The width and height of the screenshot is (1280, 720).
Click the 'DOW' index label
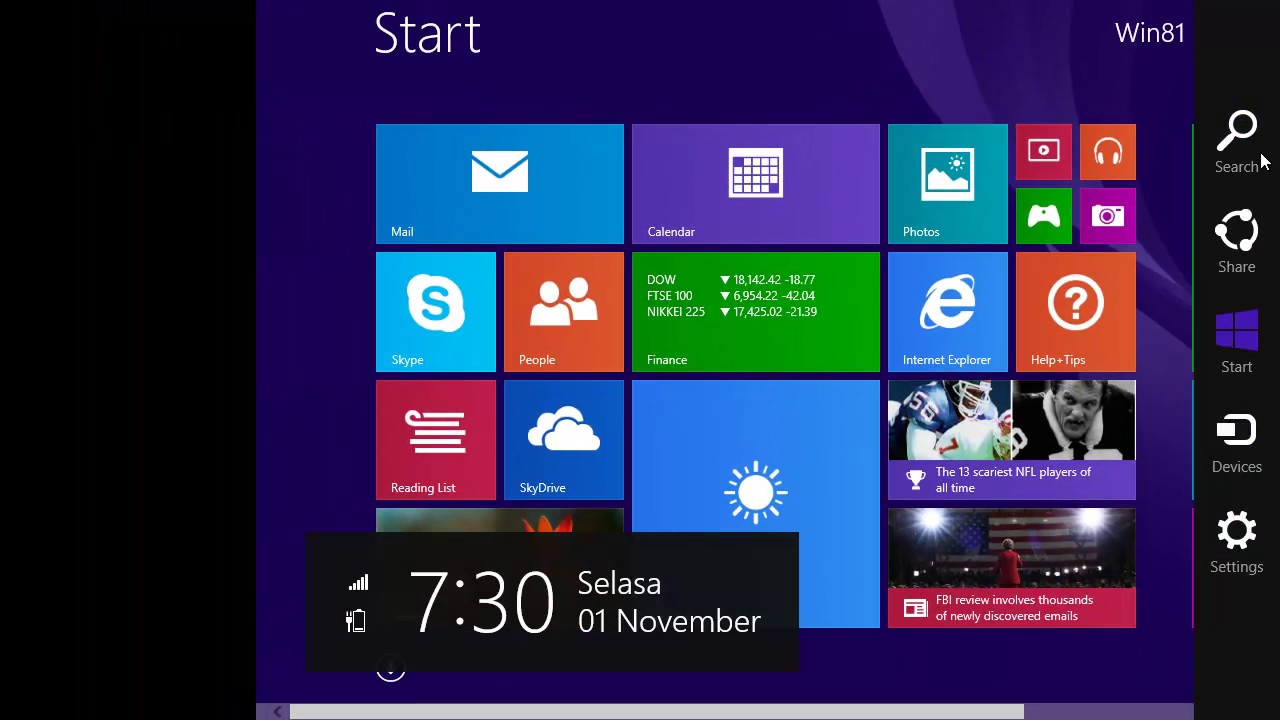[661, 280]
